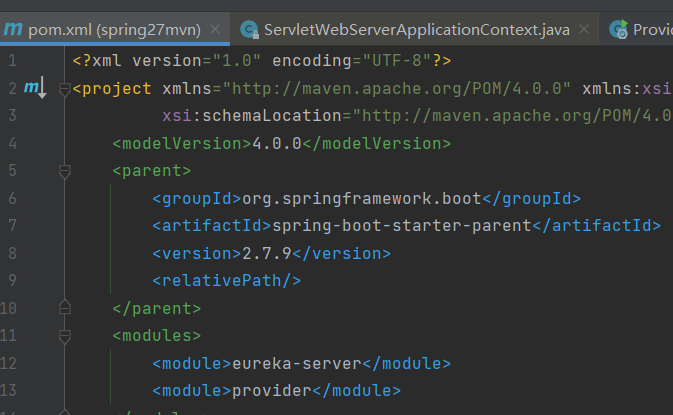The height and width of the screenshot is (415, 673).
Task: Select the pom.xml (spring27mvn) tab
Action: tap(110, 30)
